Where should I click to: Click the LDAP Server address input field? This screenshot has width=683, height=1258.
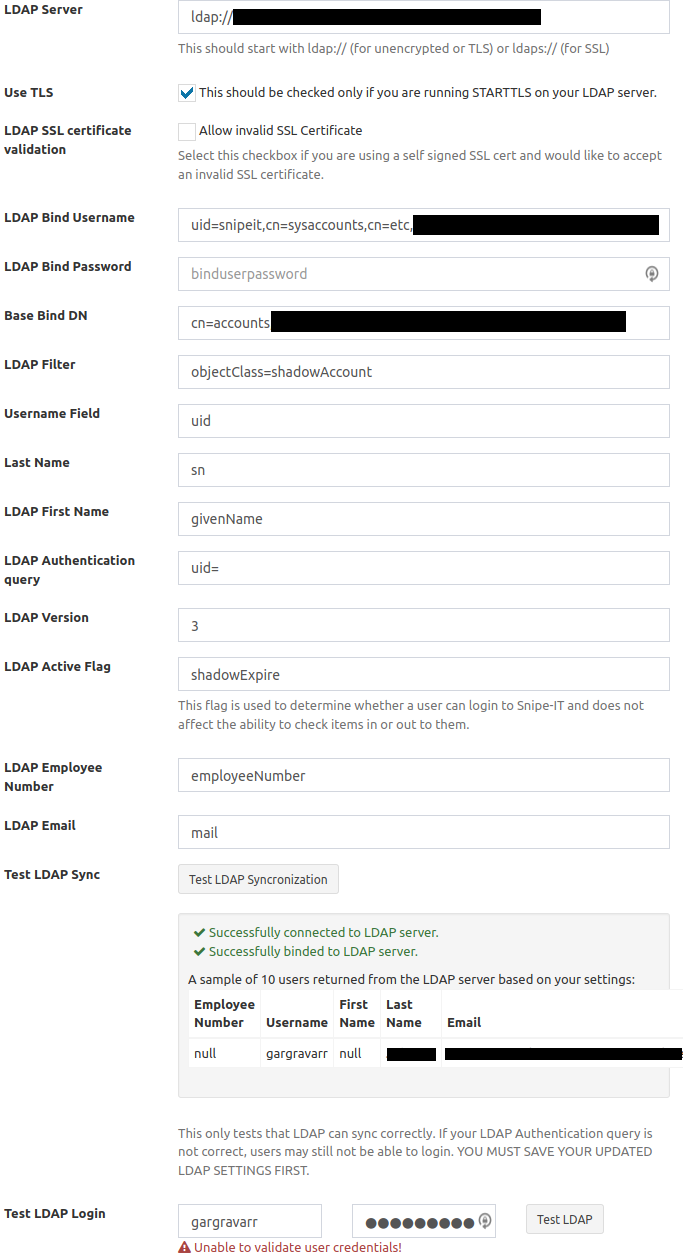[423, 17]
